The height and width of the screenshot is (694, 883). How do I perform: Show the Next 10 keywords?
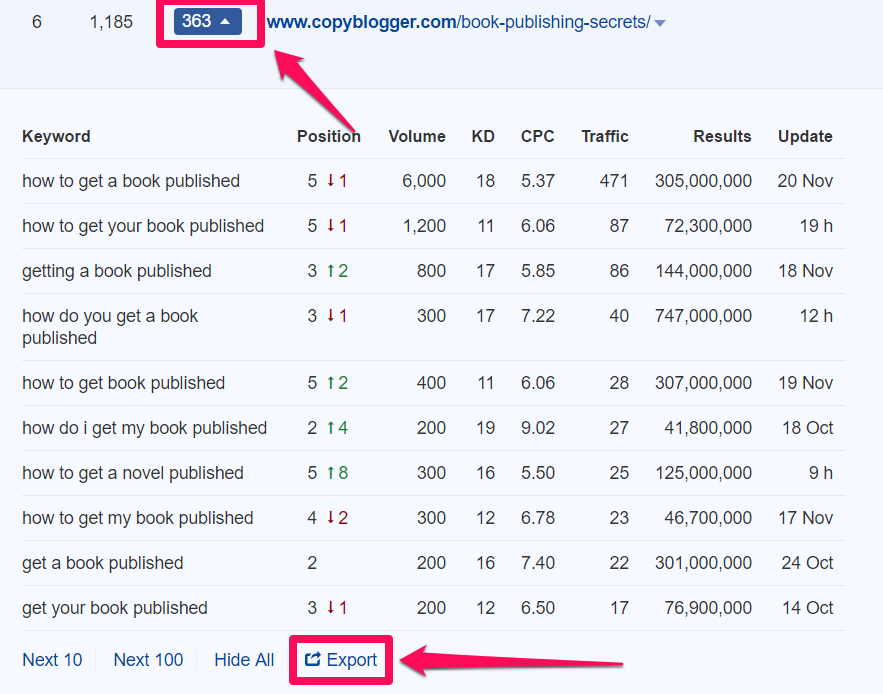(52, 660)
